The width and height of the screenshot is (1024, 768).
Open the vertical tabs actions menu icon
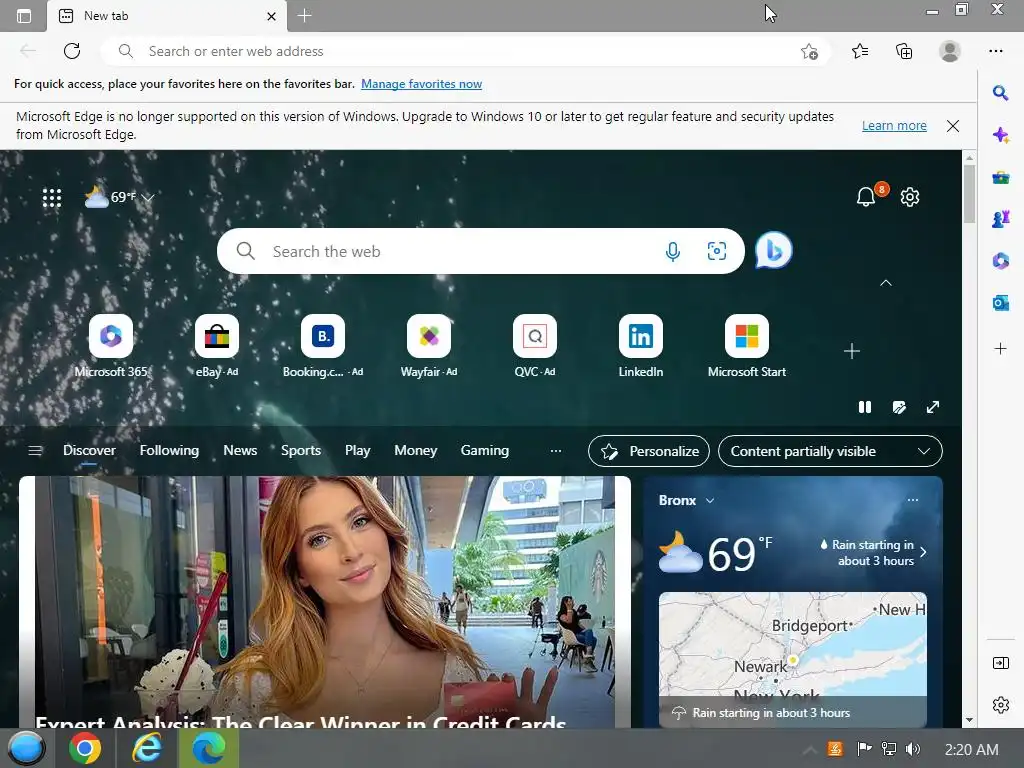[x=24, y=16]
